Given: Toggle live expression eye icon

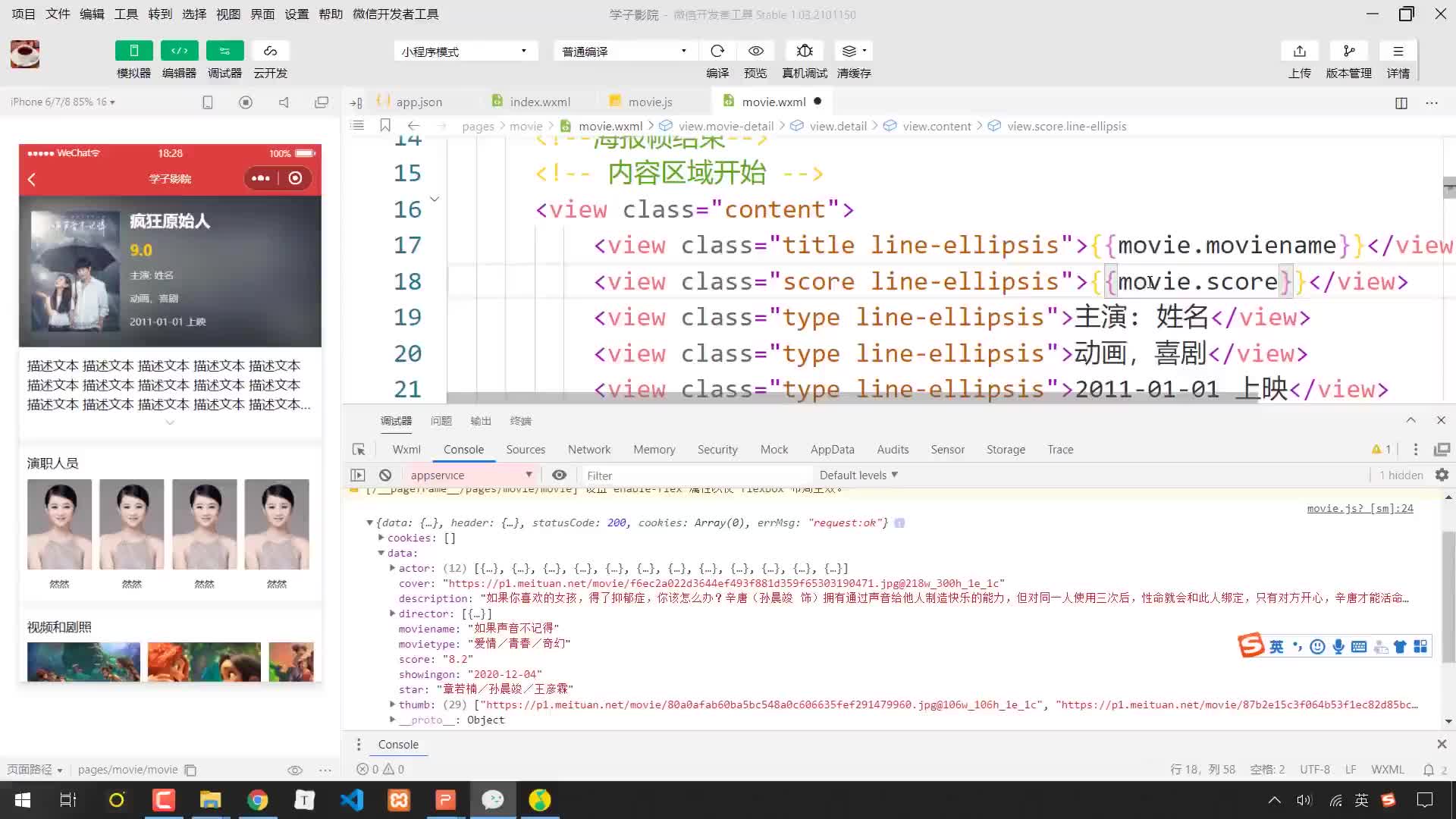Looking at the screenshot, I should (559, 475).
